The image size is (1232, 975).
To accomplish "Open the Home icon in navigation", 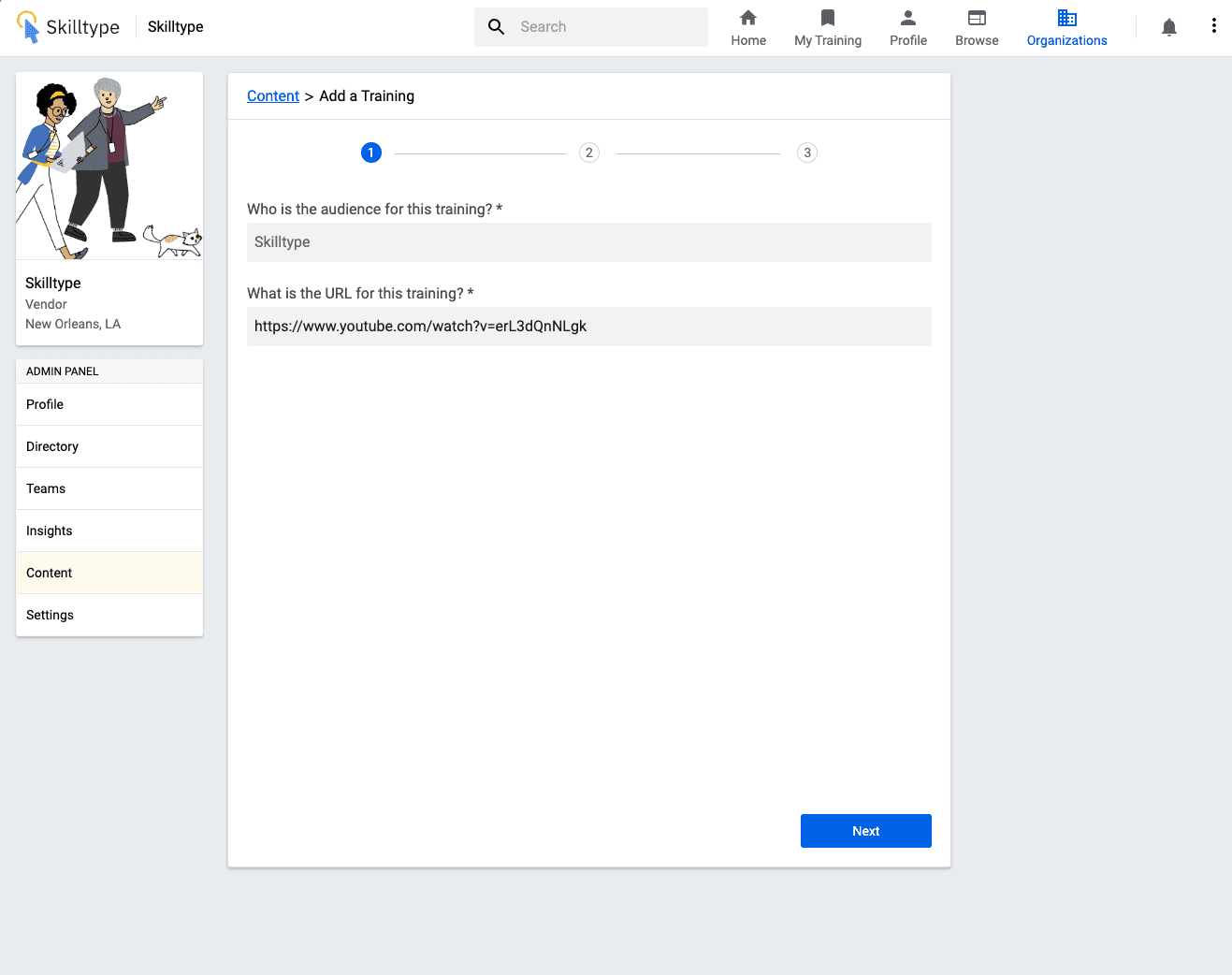I will (748, 18).
